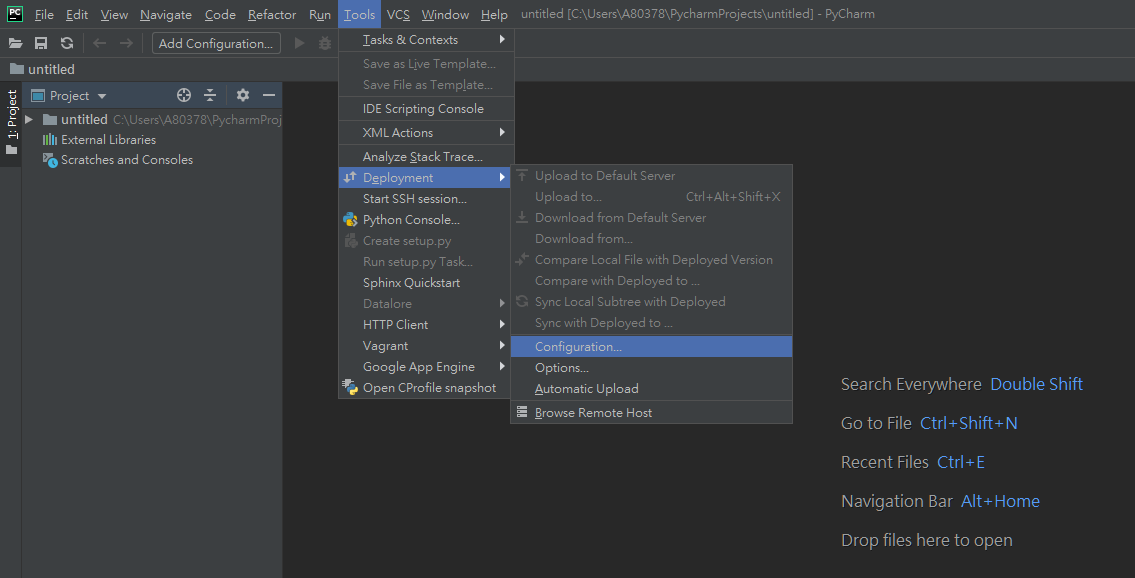Open the Code menu
Image resolution: width=1135 pixels, height=578 pixels.
(220, 14)
